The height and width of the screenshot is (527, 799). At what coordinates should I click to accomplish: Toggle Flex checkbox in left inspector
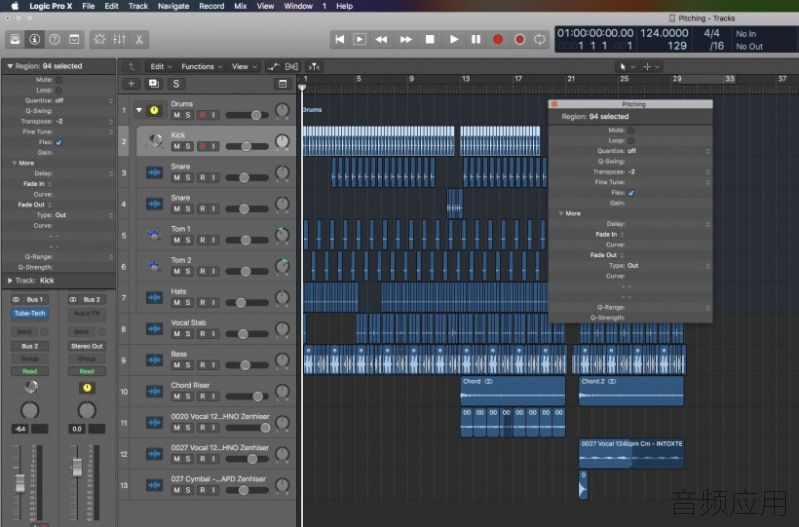click(59, 142)
